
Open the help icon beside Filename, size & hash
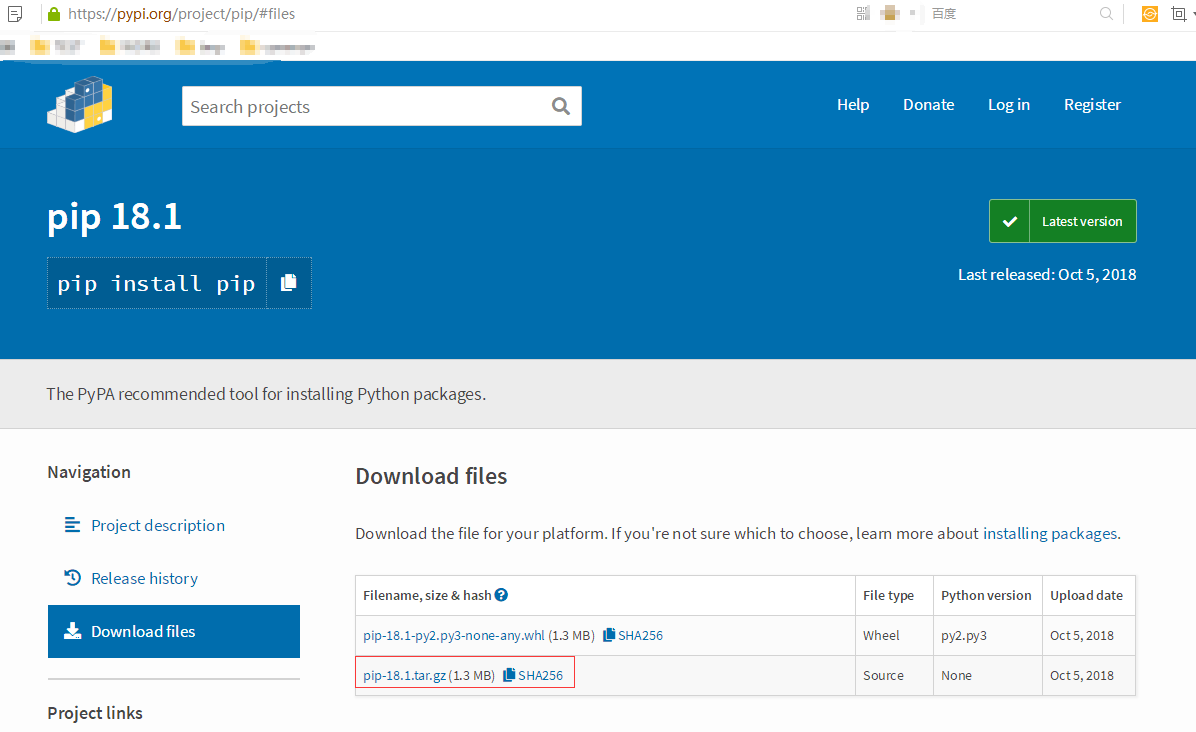(x=501, y=595)
